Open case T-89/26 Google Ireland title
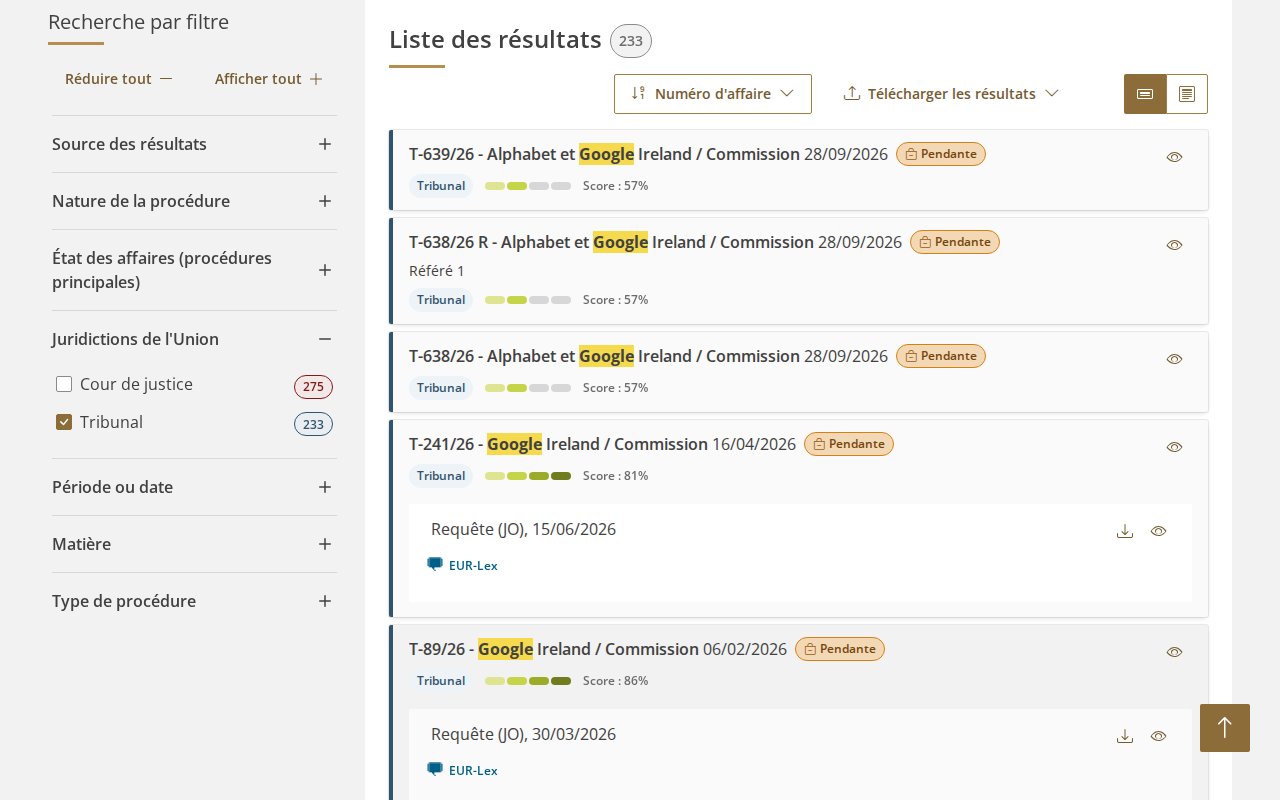This screenshot has height=800, width=1280. [x=554, y=649]
